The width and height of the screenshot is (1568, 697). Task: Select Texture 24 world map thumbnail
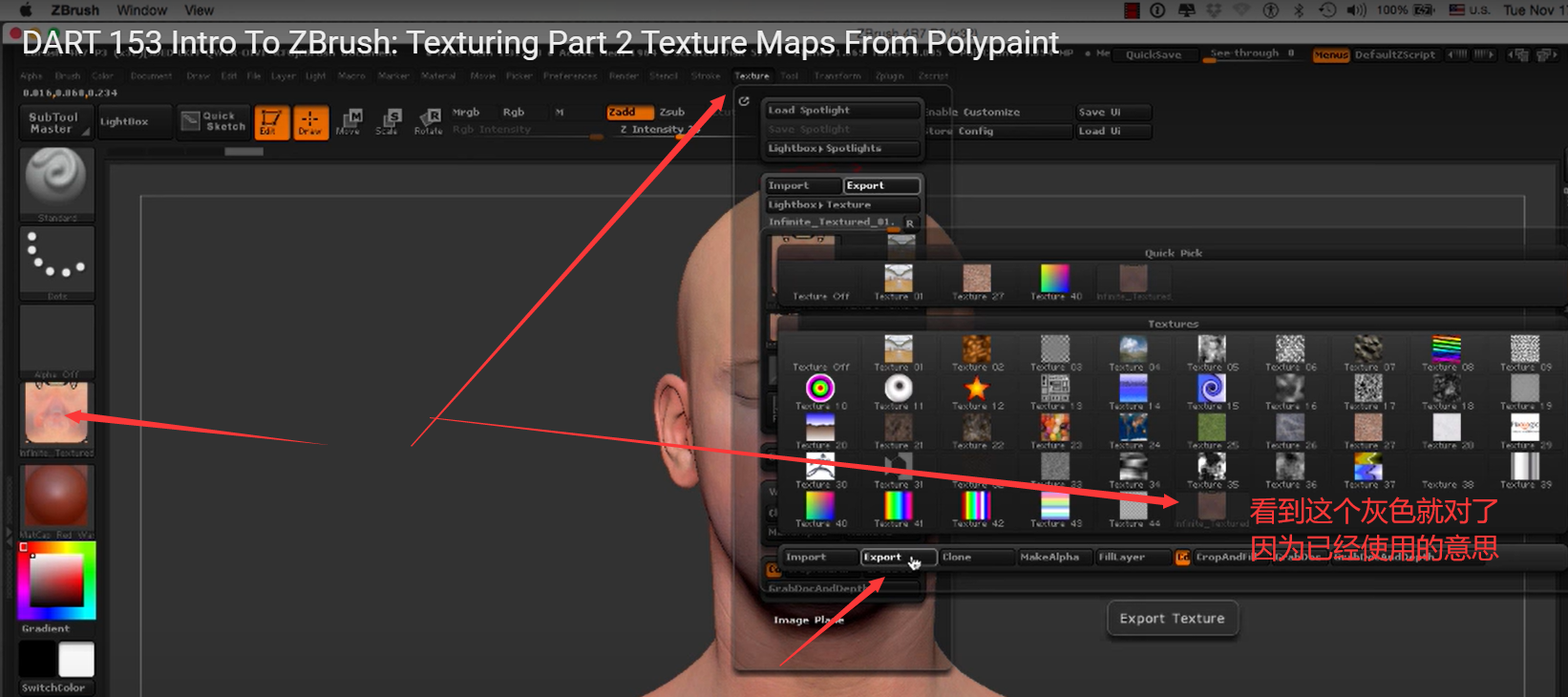click(1134, 432)
